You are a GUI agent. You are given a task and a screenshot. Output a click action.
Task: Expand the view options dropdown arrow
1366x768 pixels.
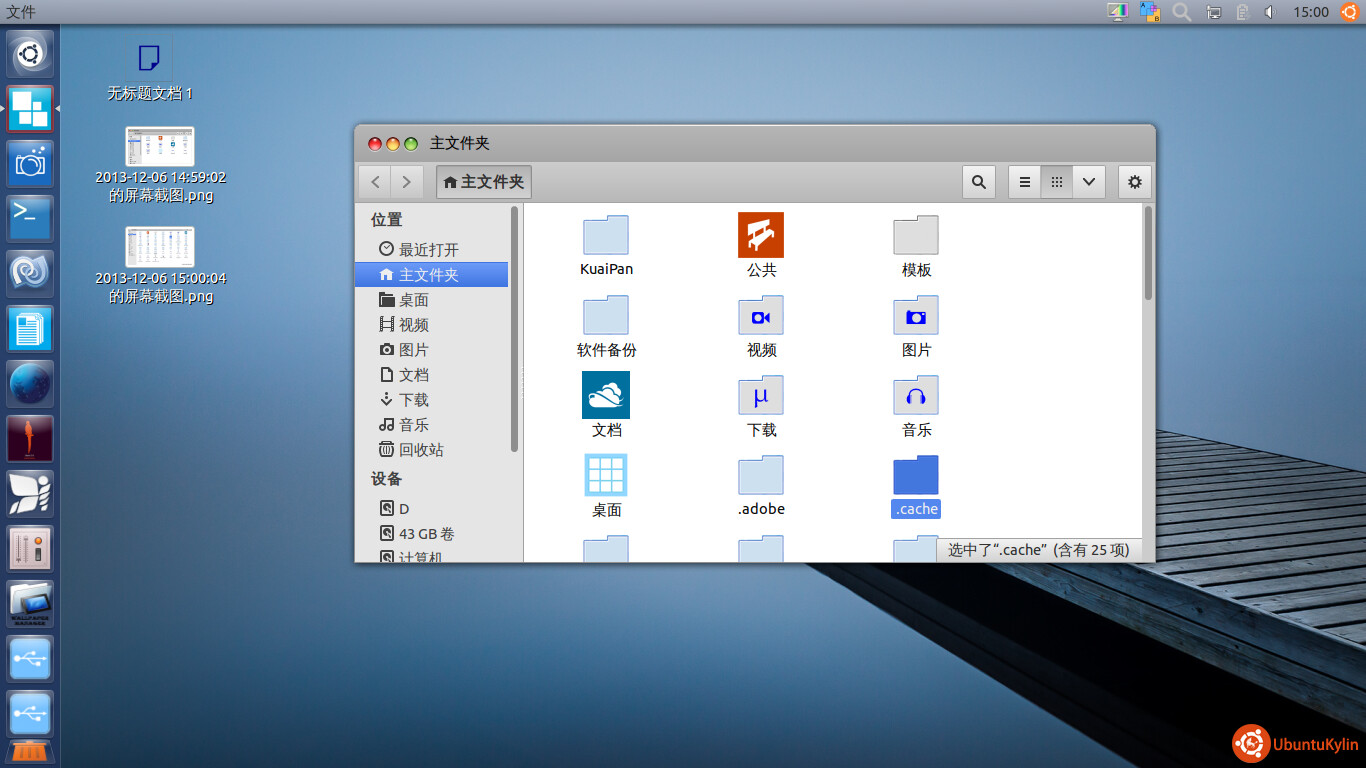tap(1088, 182)
